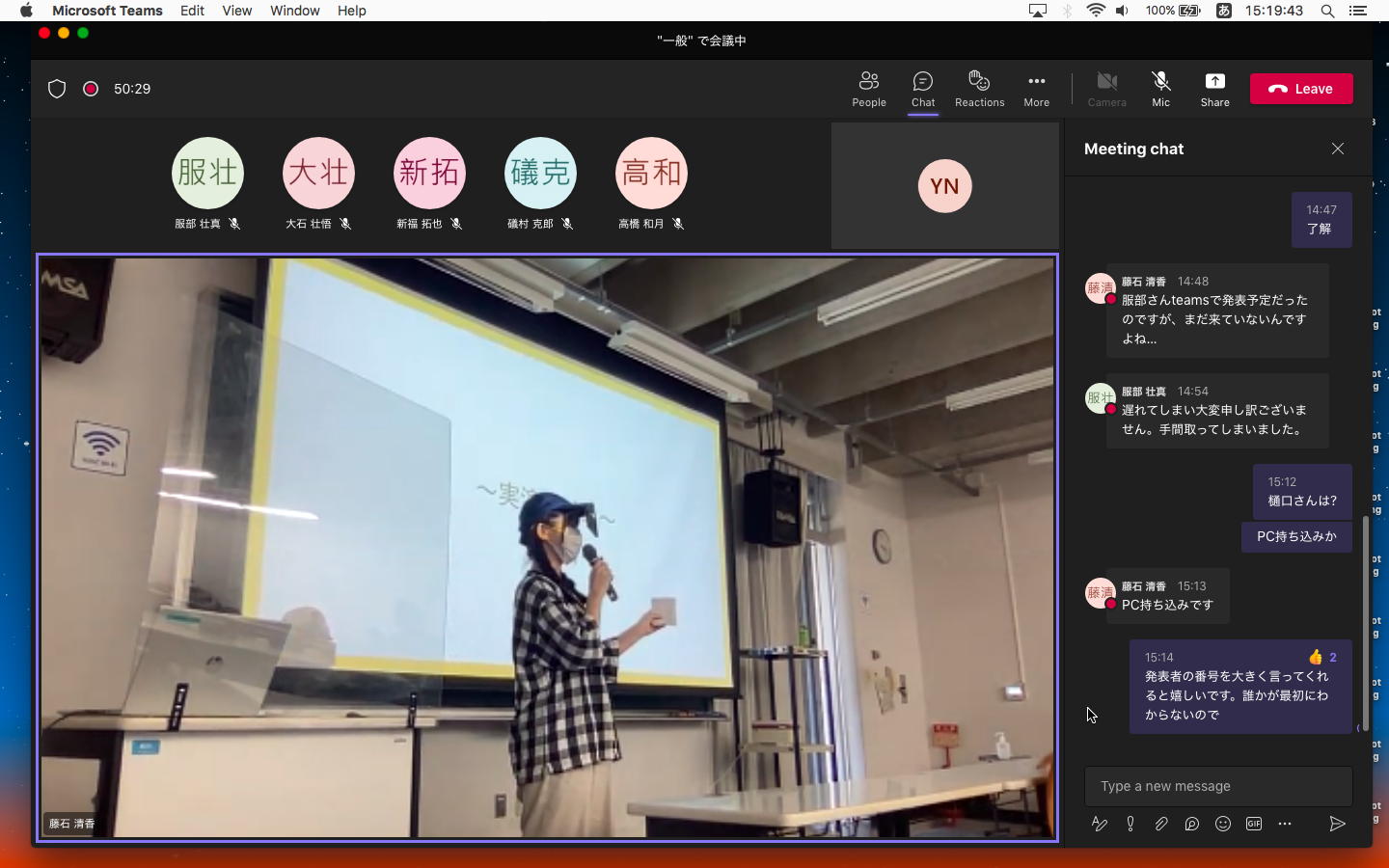The height and width of the screenshot is (868, 1389).
Task: Open the Window menu in menu bar
Action: click(x=294, y=11)
